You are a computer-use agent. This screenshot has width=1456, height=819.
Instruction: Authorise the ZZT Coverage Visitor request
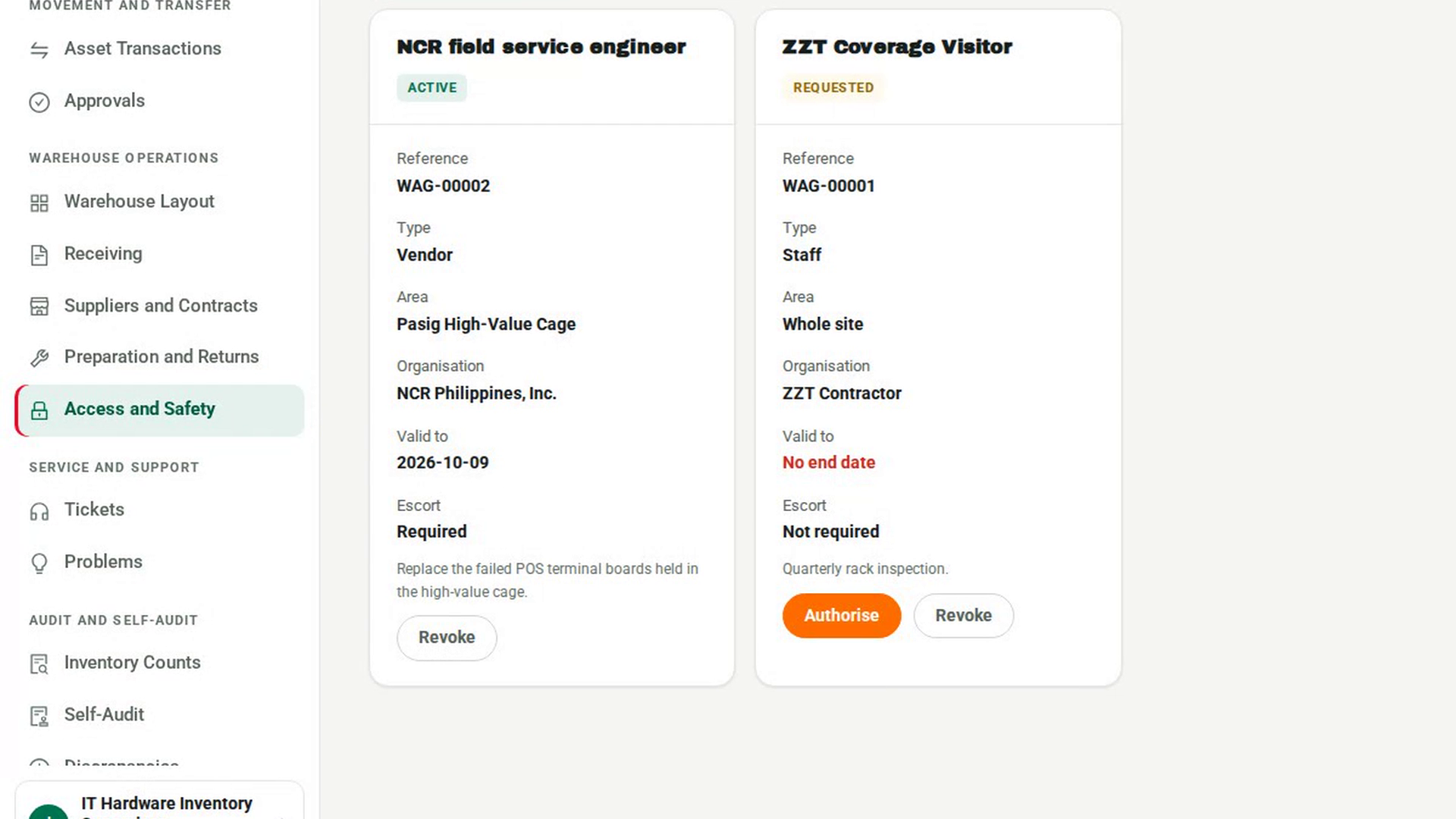tap(842, 615)
